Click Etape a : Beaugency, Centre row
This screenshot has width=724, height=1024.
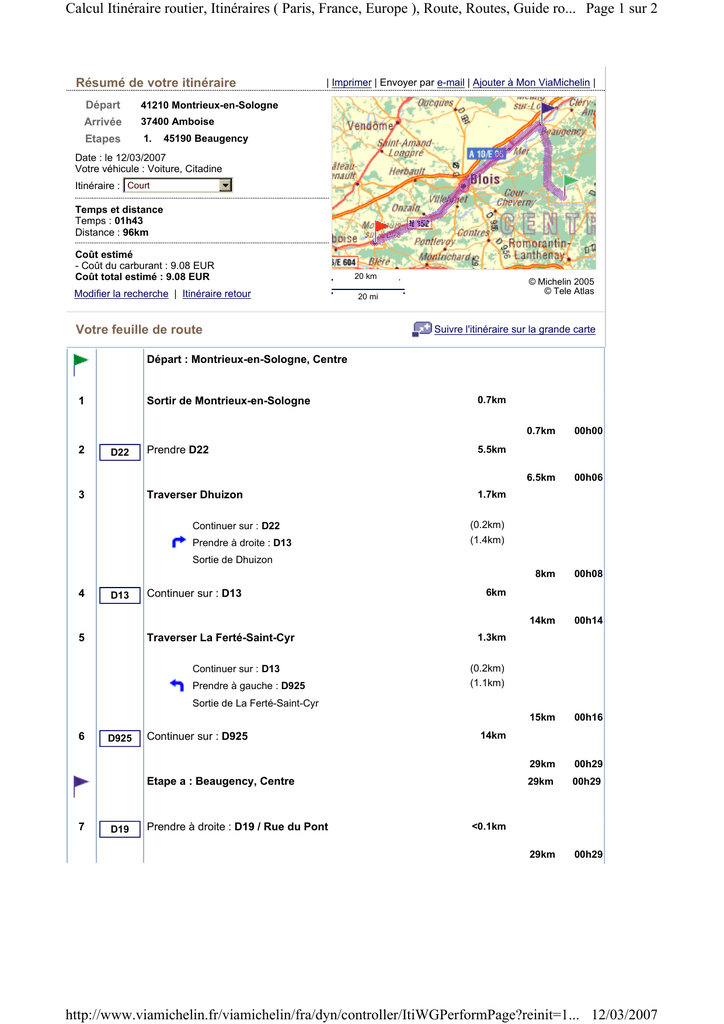221,781
